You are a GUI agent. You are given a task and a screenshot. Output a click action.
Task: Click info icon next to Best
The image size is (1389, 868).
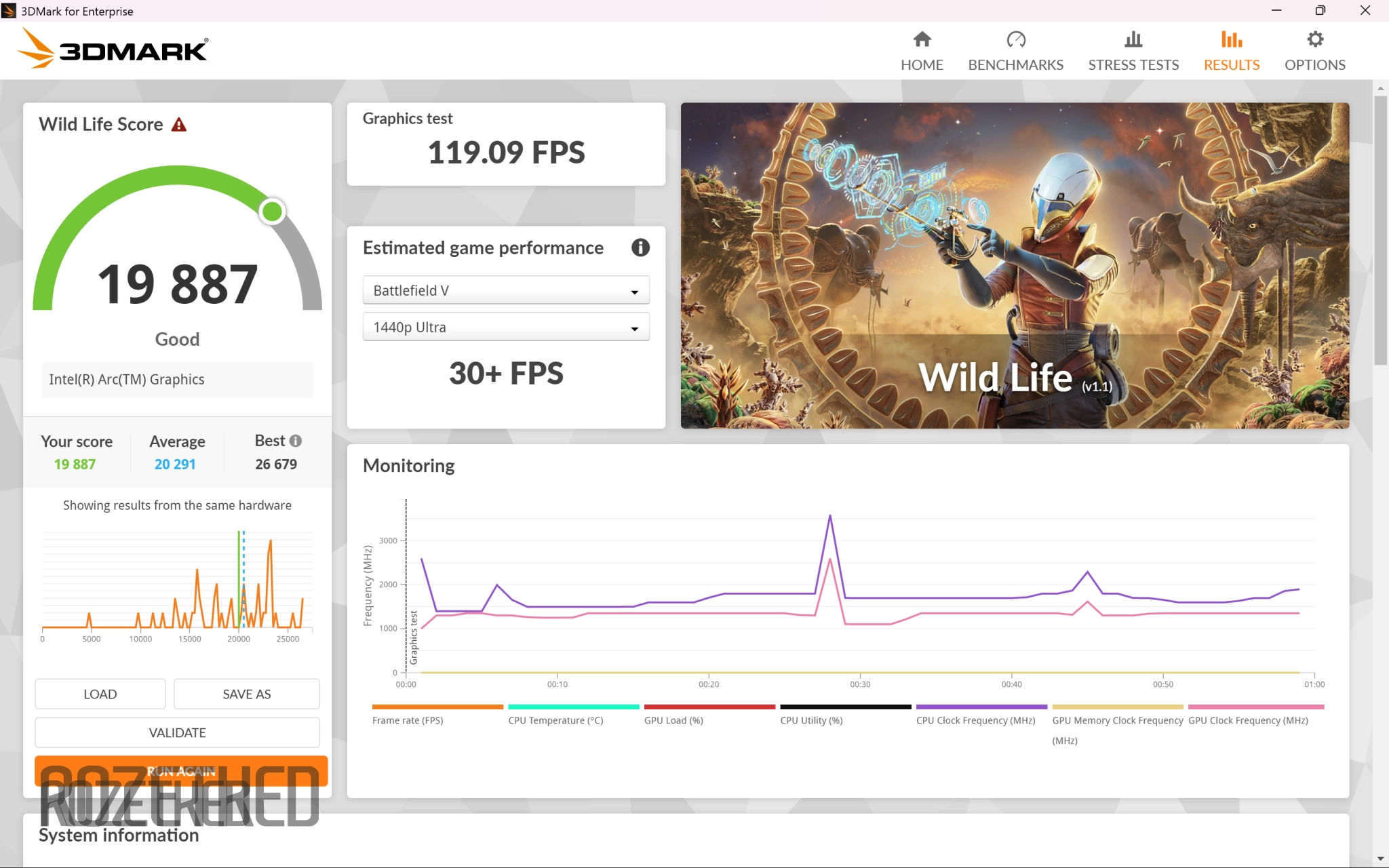pos(296,441)
